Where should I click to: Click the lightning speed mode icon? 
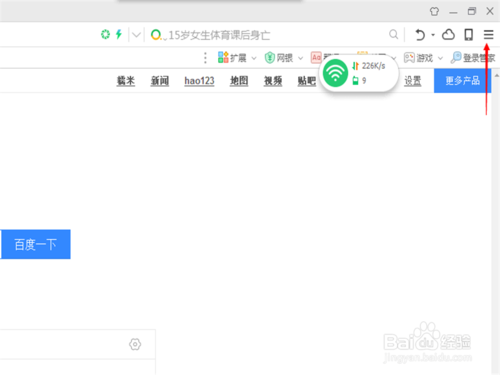click(119, 34)
